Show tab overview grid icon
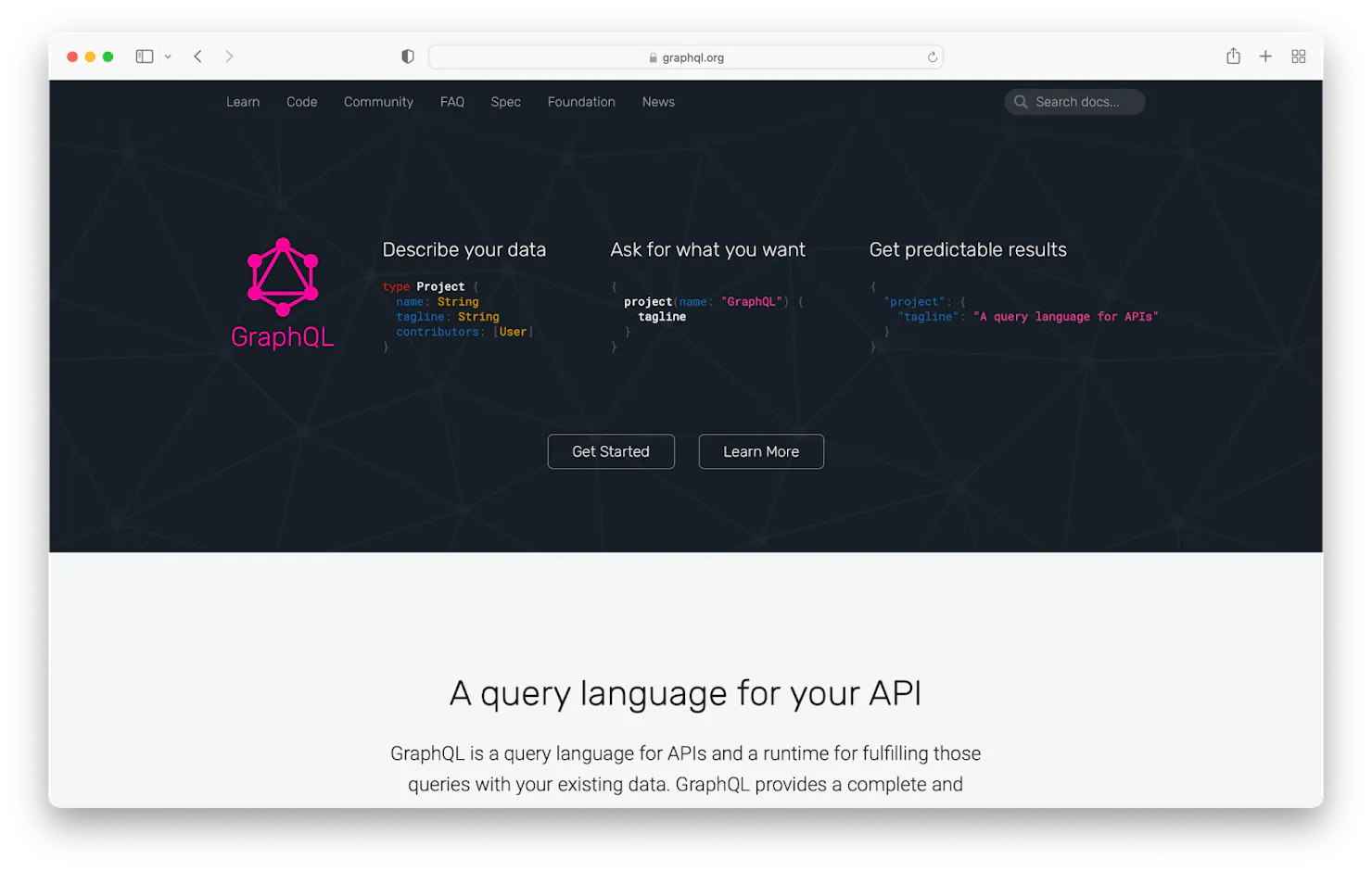1372x872 pixels. (x=1299, y=57)
